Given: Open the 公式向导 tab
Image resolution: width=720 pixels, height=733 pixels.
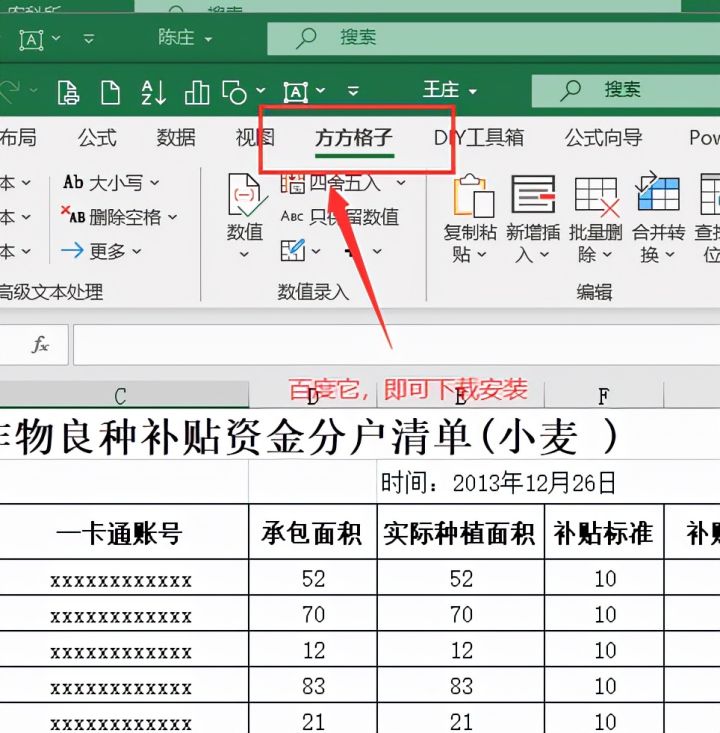Looking at the screenshot, I should click(x=604, y=138).
